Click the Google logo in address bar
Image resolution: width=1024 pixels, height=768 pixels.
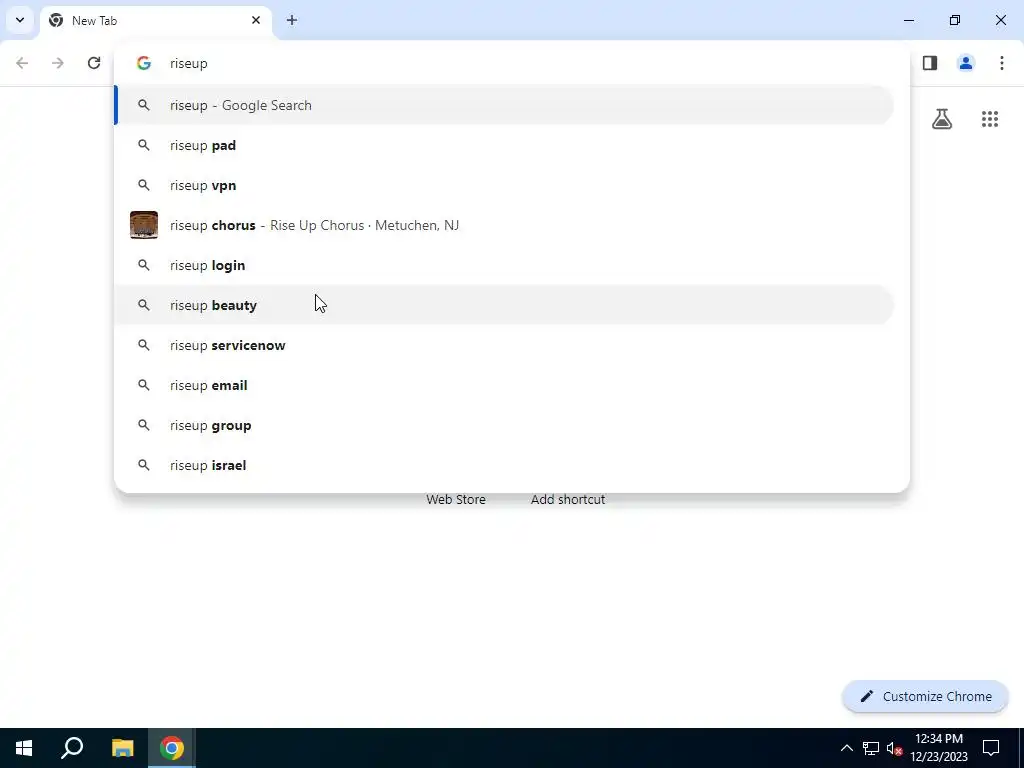click(144, 63)
